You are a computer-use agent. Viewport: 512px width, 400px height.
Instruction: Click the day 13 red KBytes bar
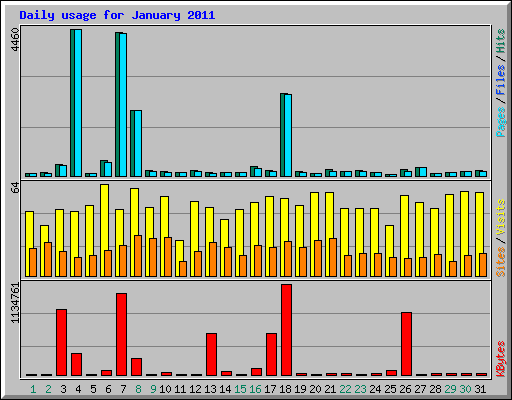[x=211, y=355]
